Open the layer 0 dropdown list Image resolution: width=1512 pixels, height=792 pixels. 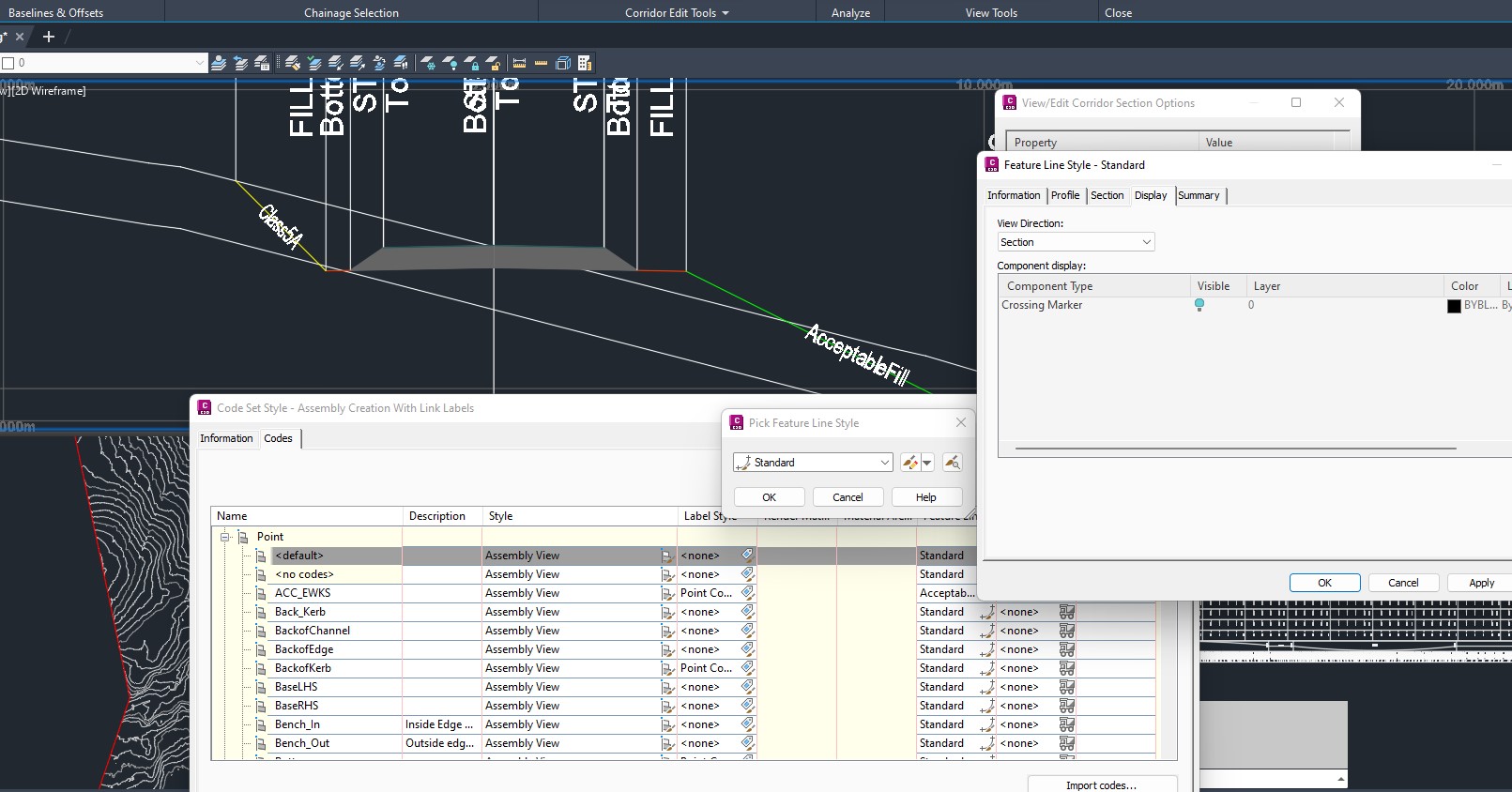pyautogui.click(x=199, y=63)
